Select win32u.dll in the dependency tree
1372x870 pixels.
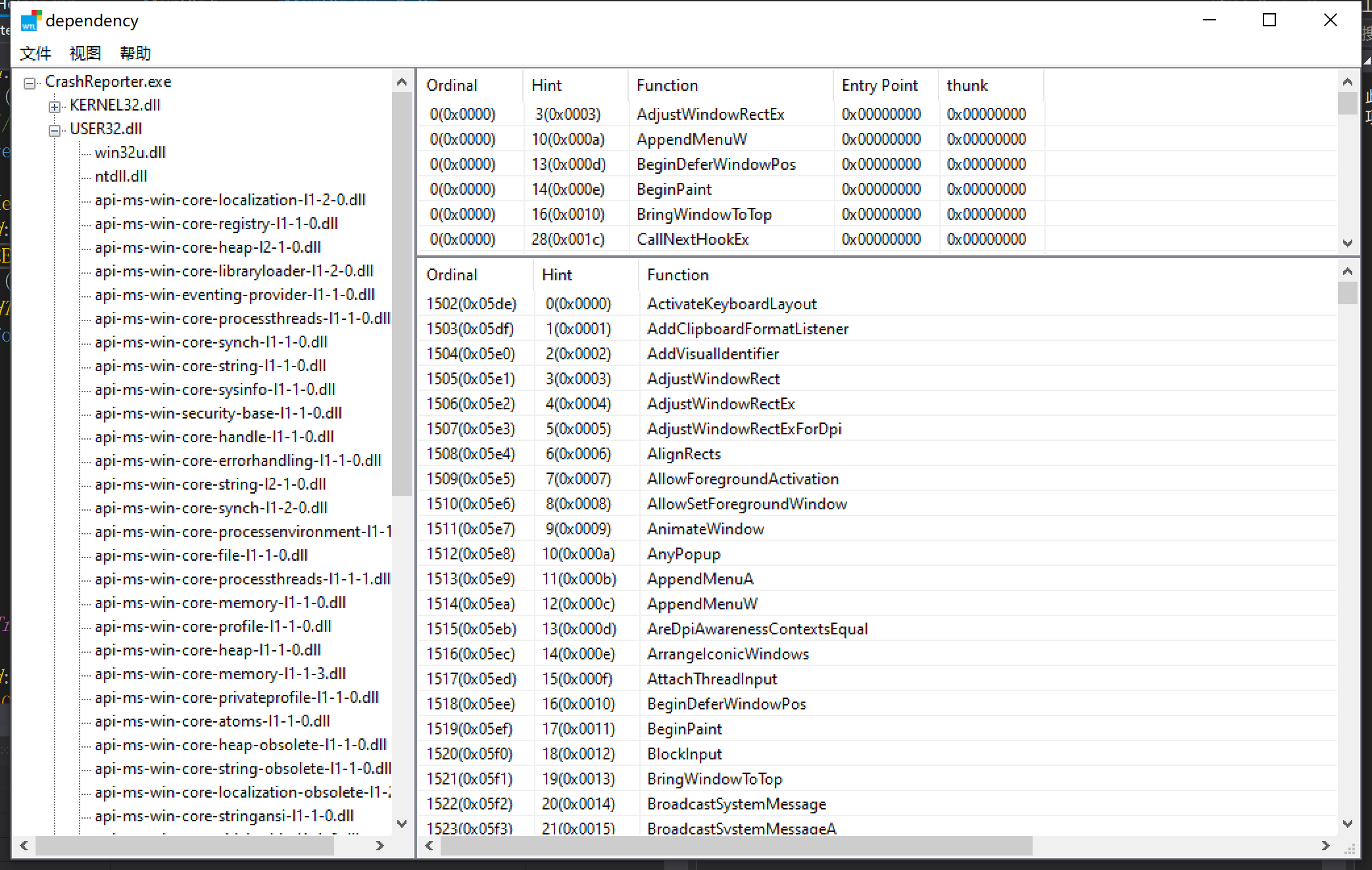pyautogui.click(x=130, y=153)
